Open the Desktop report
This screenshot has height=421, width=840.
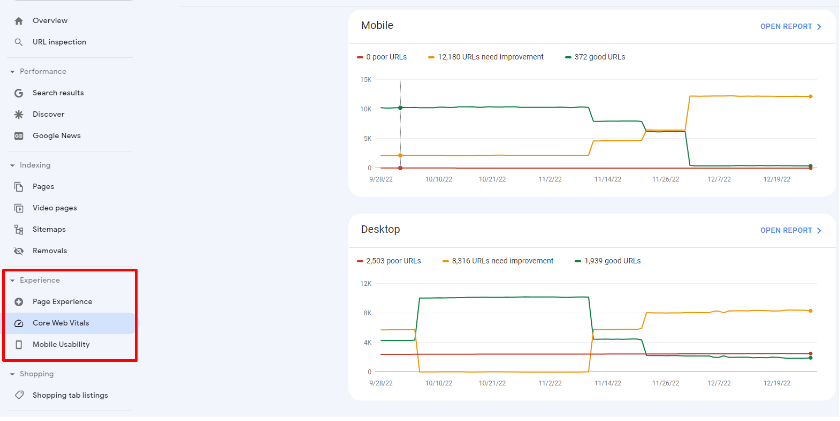[x=790, y=230]
